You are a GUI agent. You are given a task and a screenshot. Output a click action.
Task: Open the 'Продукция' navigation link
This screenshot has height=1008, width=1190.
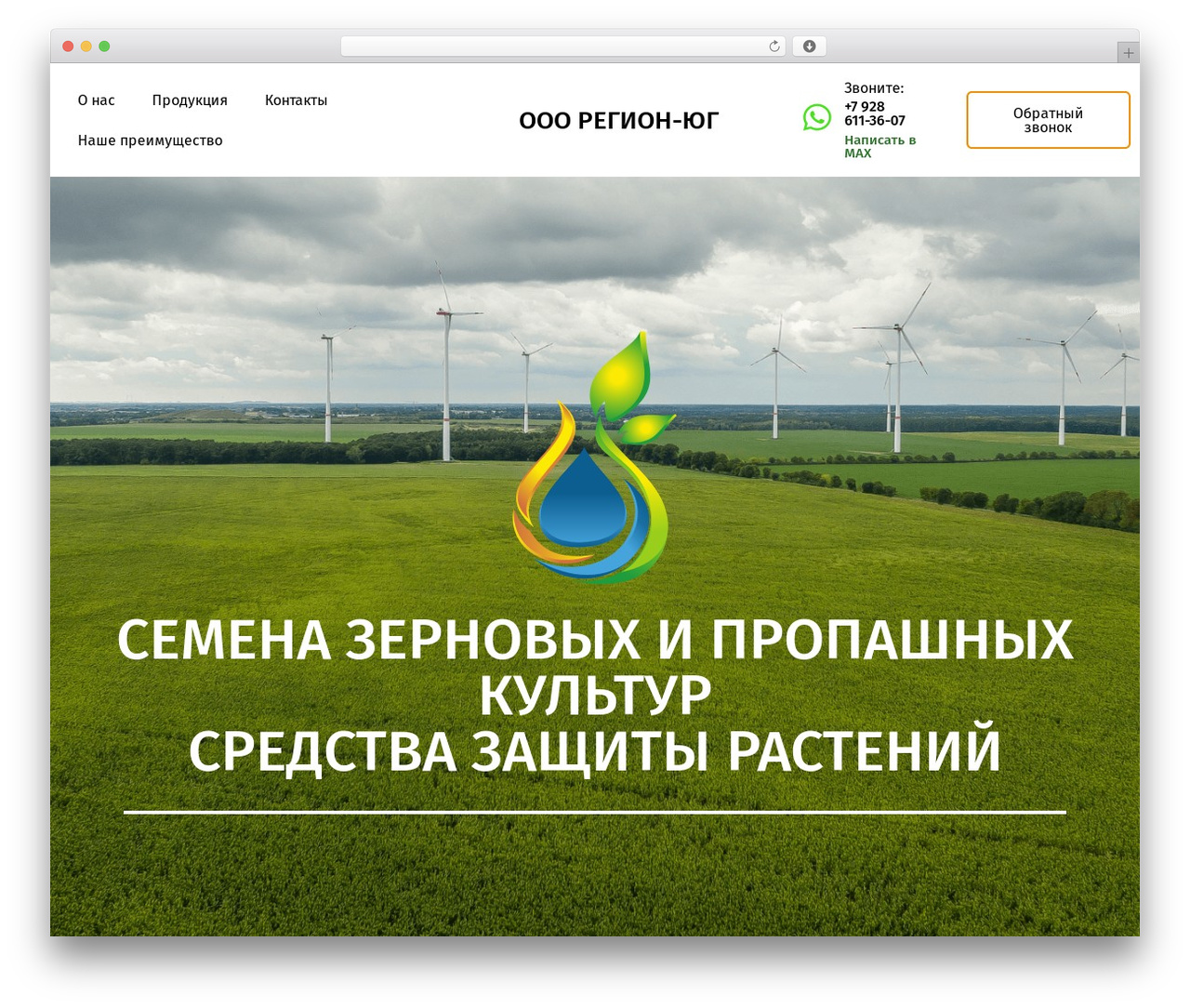point(190,100)
